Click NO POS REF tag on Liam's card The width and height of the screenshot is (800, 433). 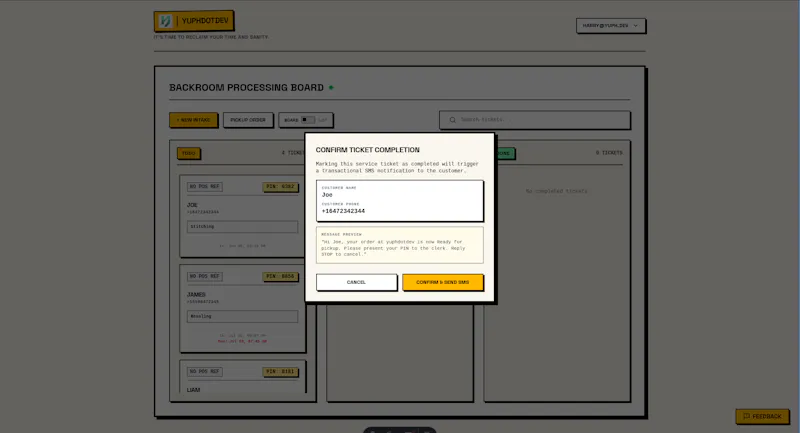tap(205, 372)
